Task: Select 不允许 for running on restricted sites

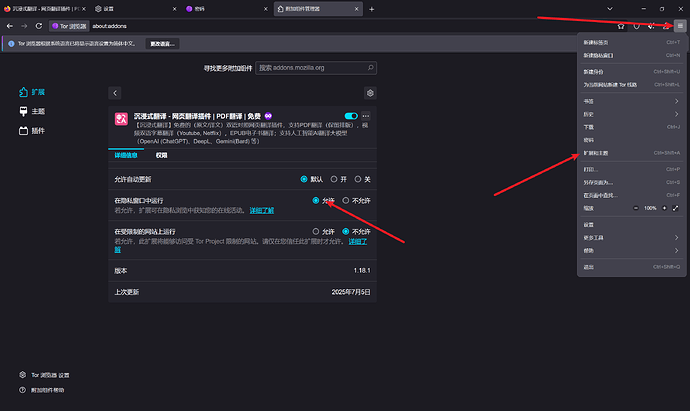Action: click(346, 231)
